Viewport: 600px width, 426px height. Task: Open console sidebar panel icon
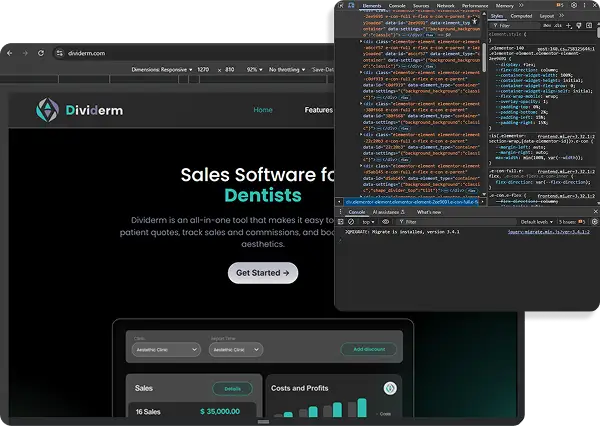pos(341,221)
